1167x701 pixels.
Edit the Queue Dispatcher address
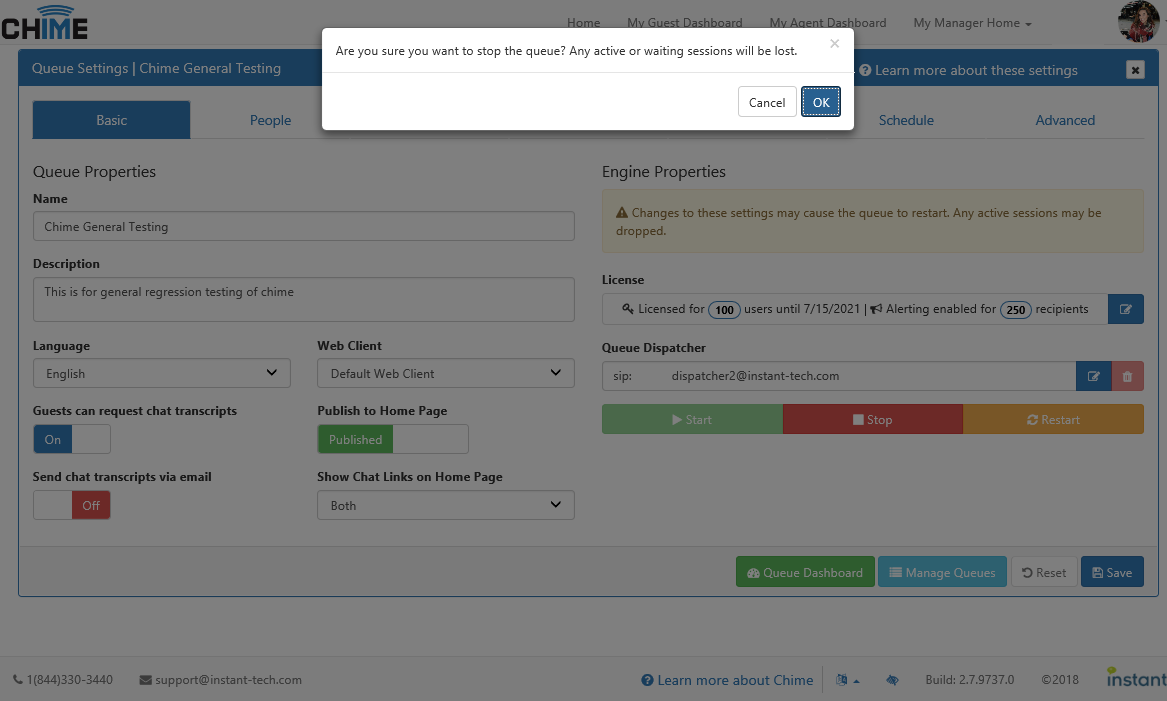pyautogui.click(x=1093, y=376)
